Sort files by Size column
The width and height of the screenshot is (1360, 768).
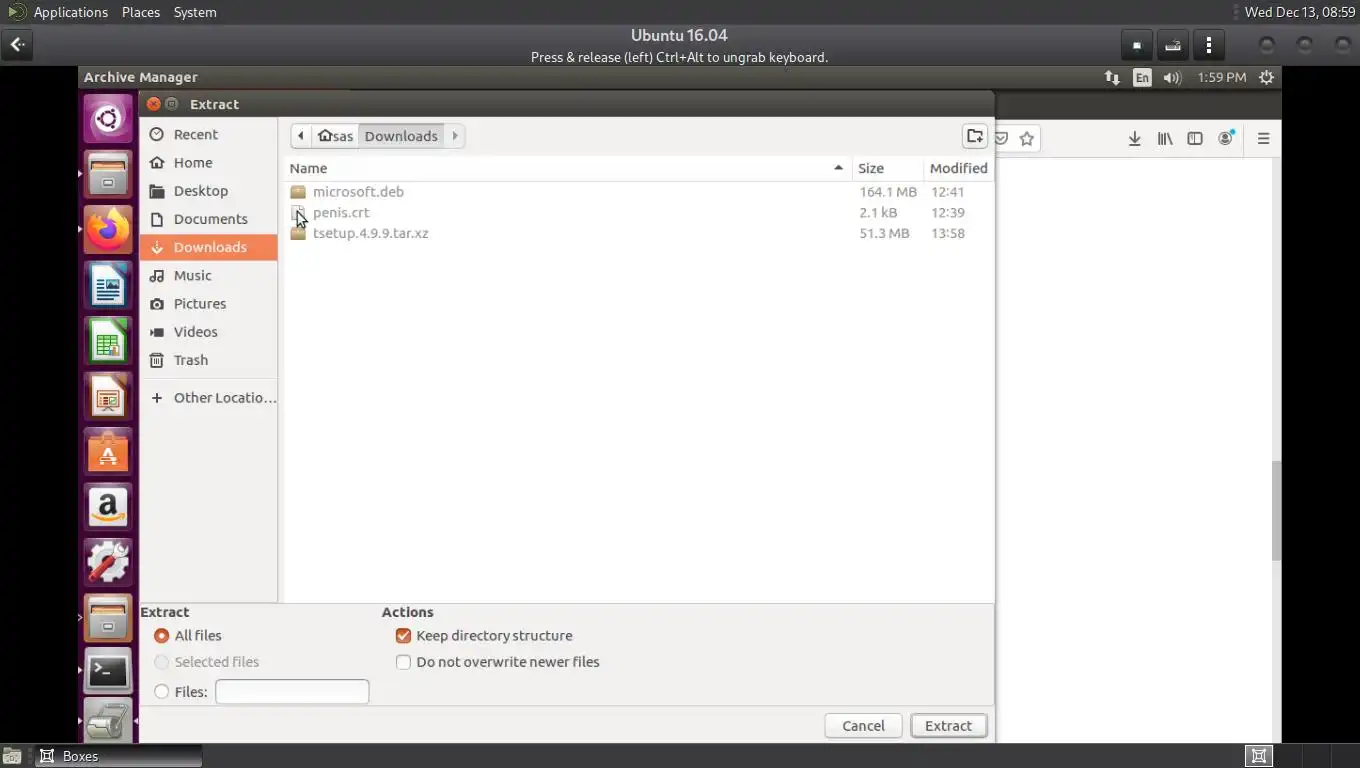coord(887,168)
